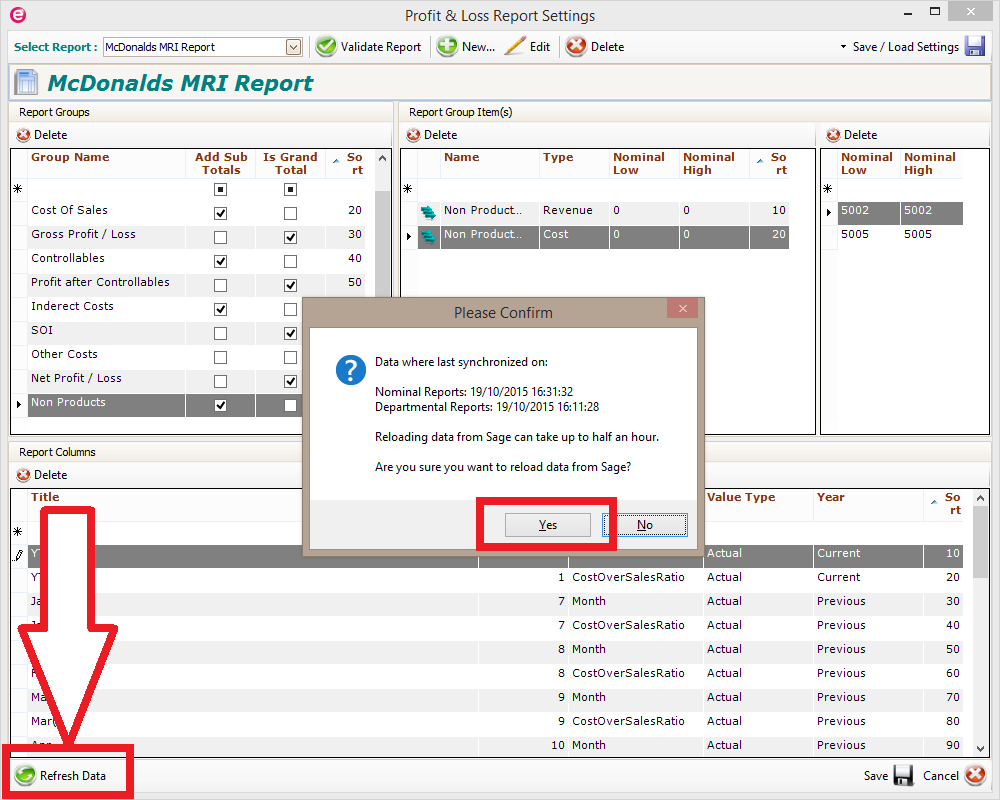This screenshot has width=1000, height=800.
Task: Click the Cancel red cross icon at bottom
Action: [975, 776]
